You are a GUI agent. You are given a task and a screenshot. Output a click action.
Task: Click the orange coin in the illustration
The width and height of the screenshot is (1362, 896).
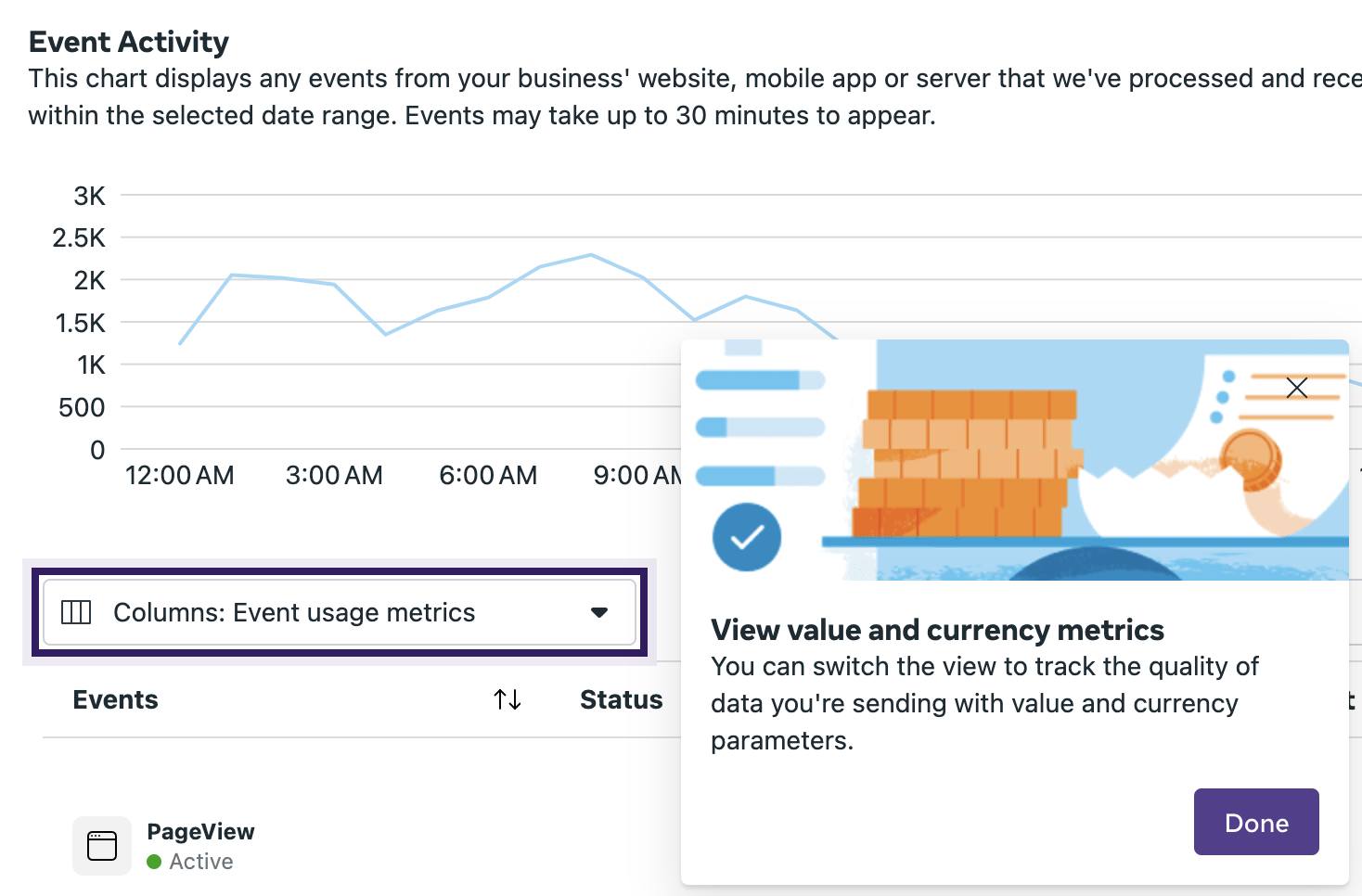point(1250,460)
